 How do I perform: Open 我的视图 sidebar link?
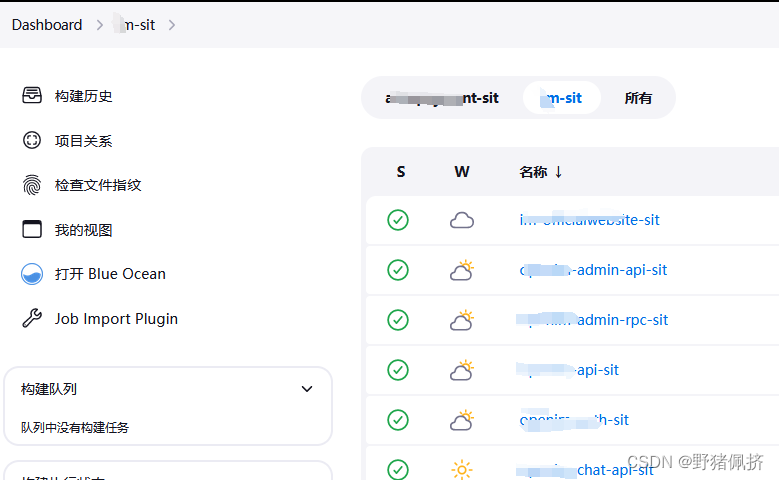(83, 230)
